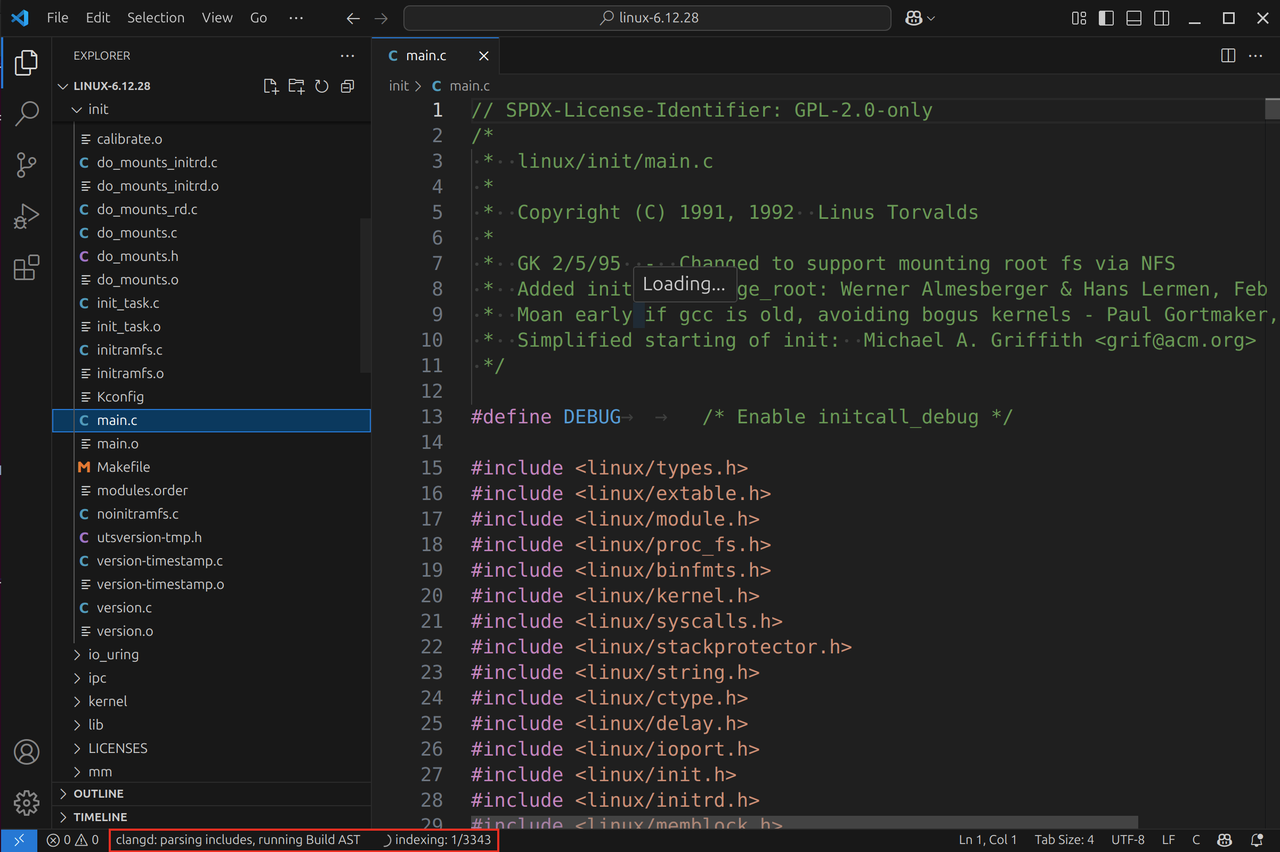This screenshot has width=1280, height=852.
Task: Expand the TIMELINE section
Action: pyautogui.click(x=211, y=817)
